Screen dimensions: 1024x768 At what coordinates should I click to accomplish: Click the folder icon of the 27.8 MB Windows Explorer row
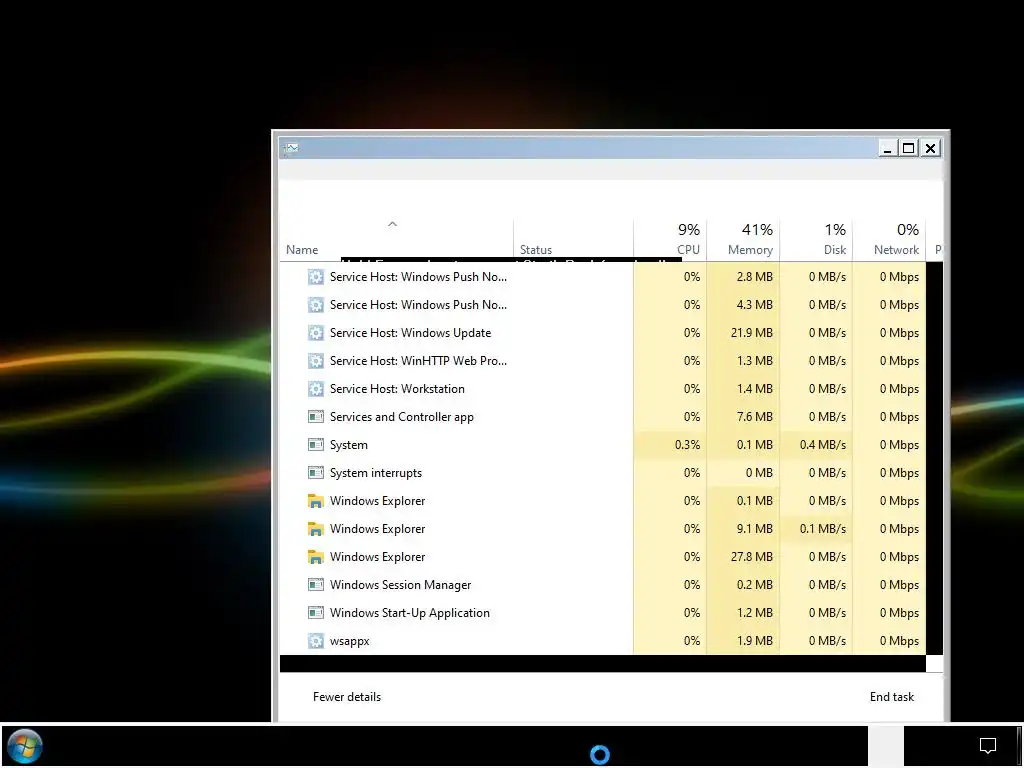316,557
